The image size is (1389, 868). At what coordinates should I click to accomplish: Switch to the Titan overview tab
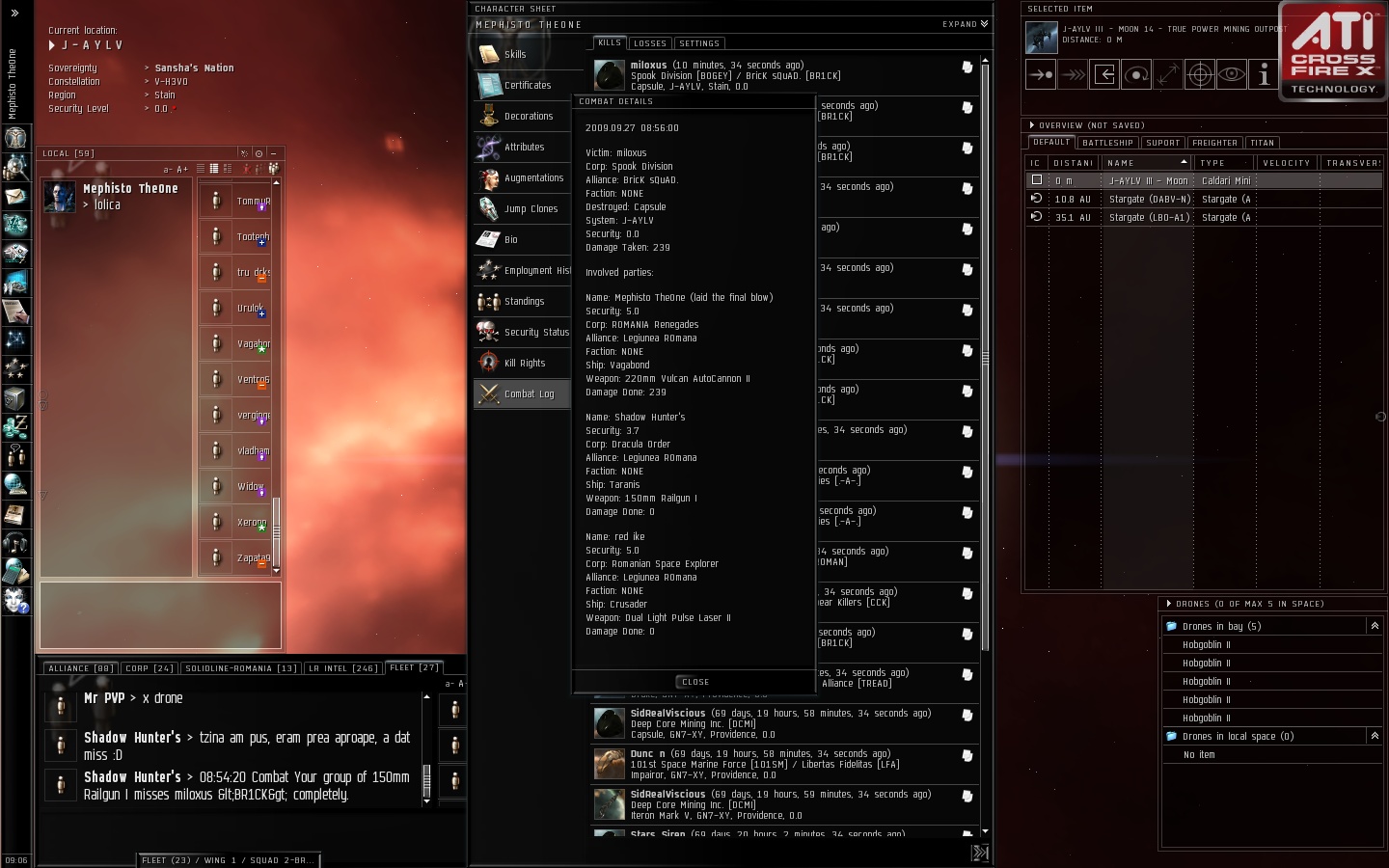tap(1263, 143)
